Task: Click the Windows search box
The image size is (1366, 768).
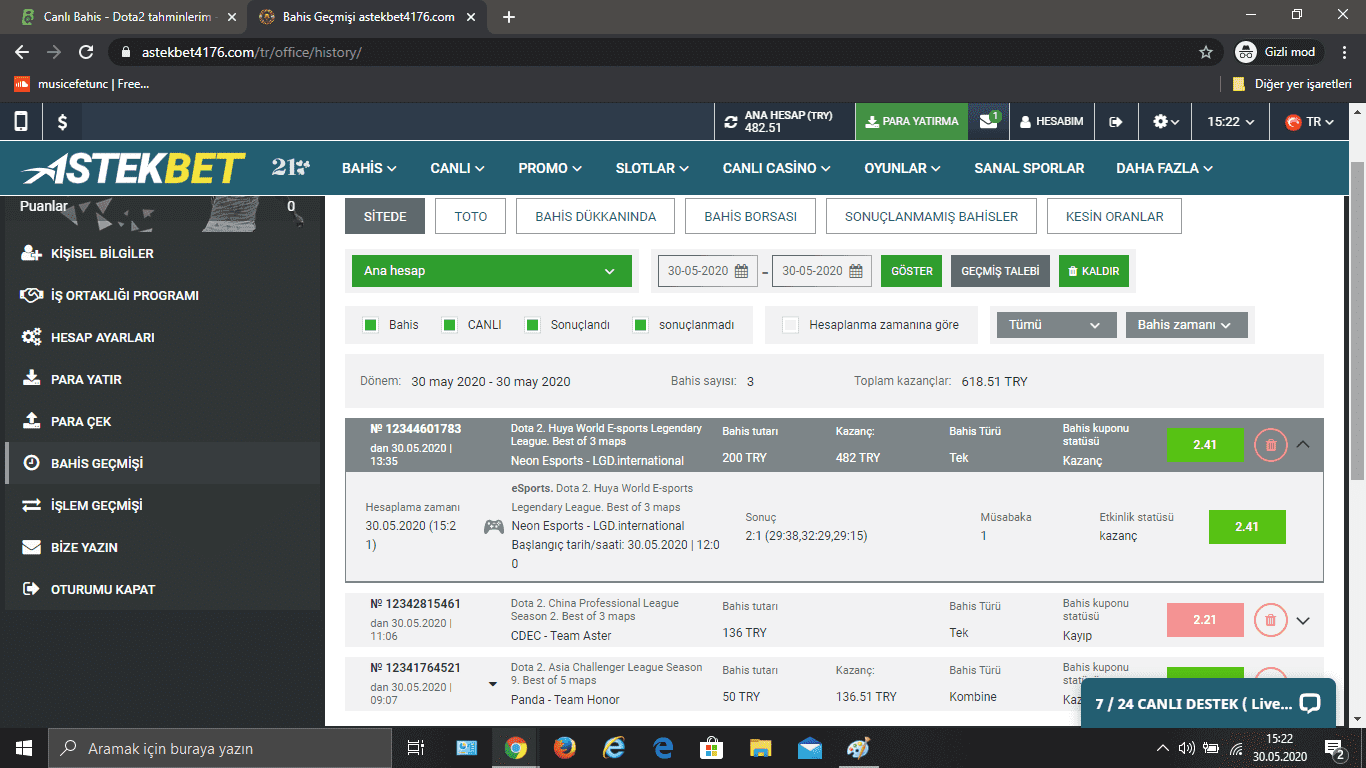Action: [219, 748]
